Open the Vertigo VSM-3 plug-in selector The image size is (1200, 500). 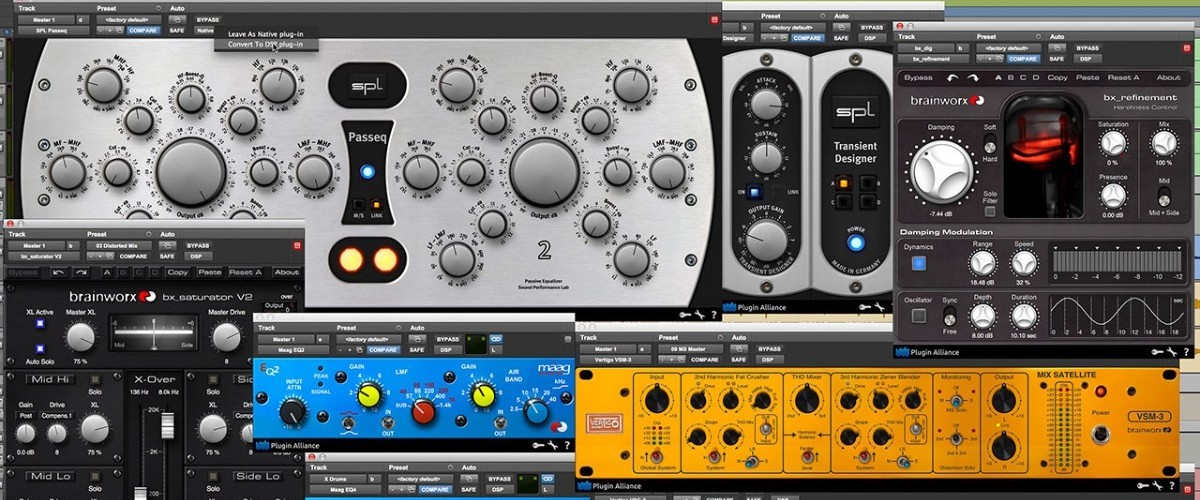[615, 359]
